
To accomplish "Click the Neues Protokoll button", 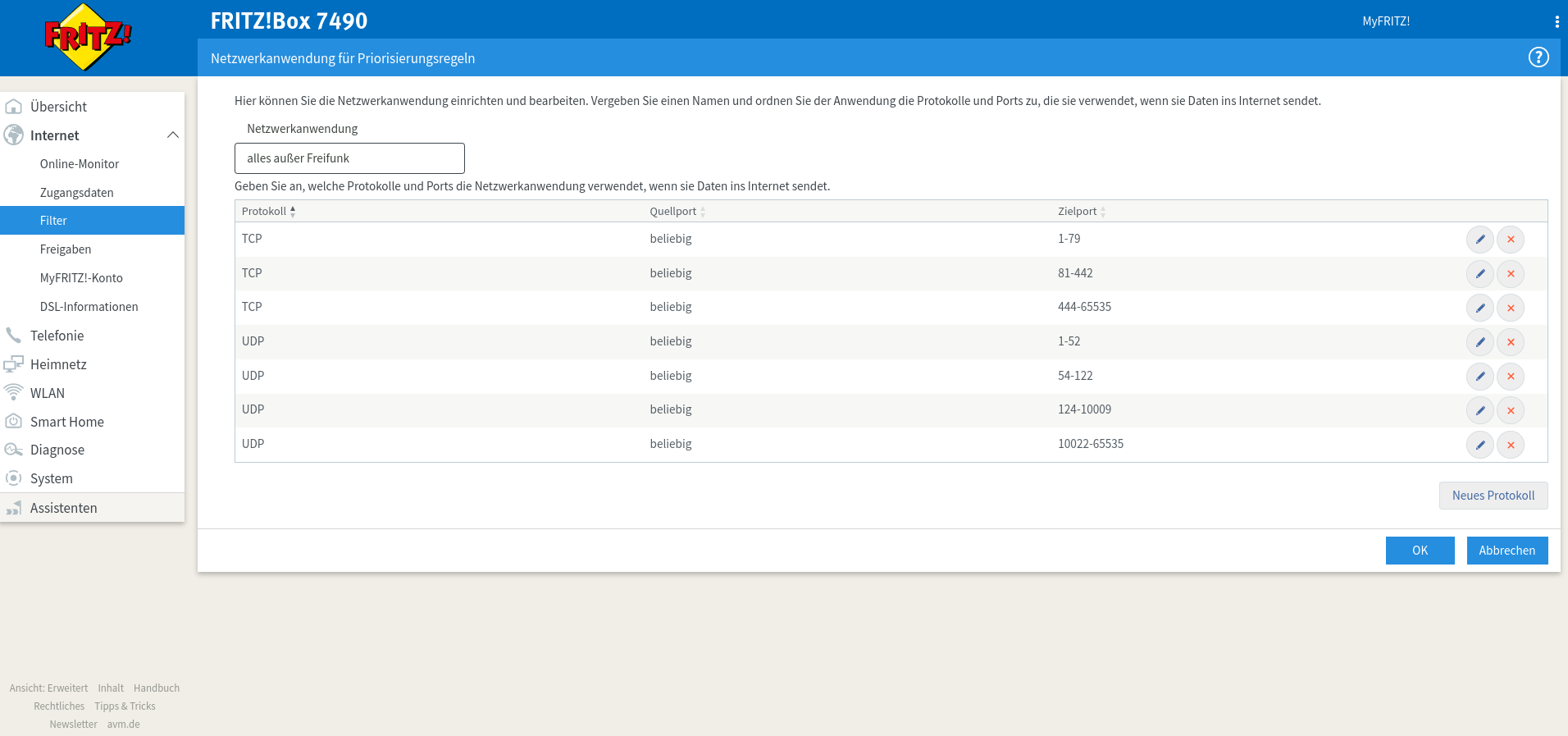I will point(1493,496).
